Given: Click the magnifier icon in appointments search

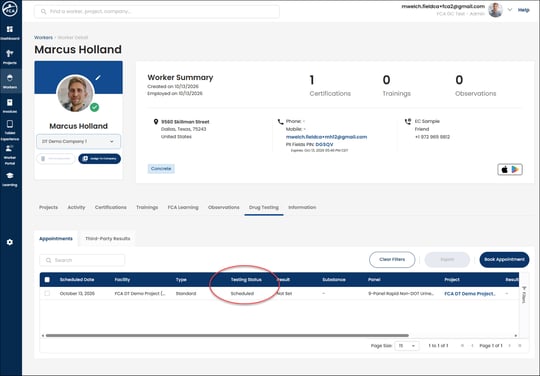Looking at the screenshot, I should [49, 260].
